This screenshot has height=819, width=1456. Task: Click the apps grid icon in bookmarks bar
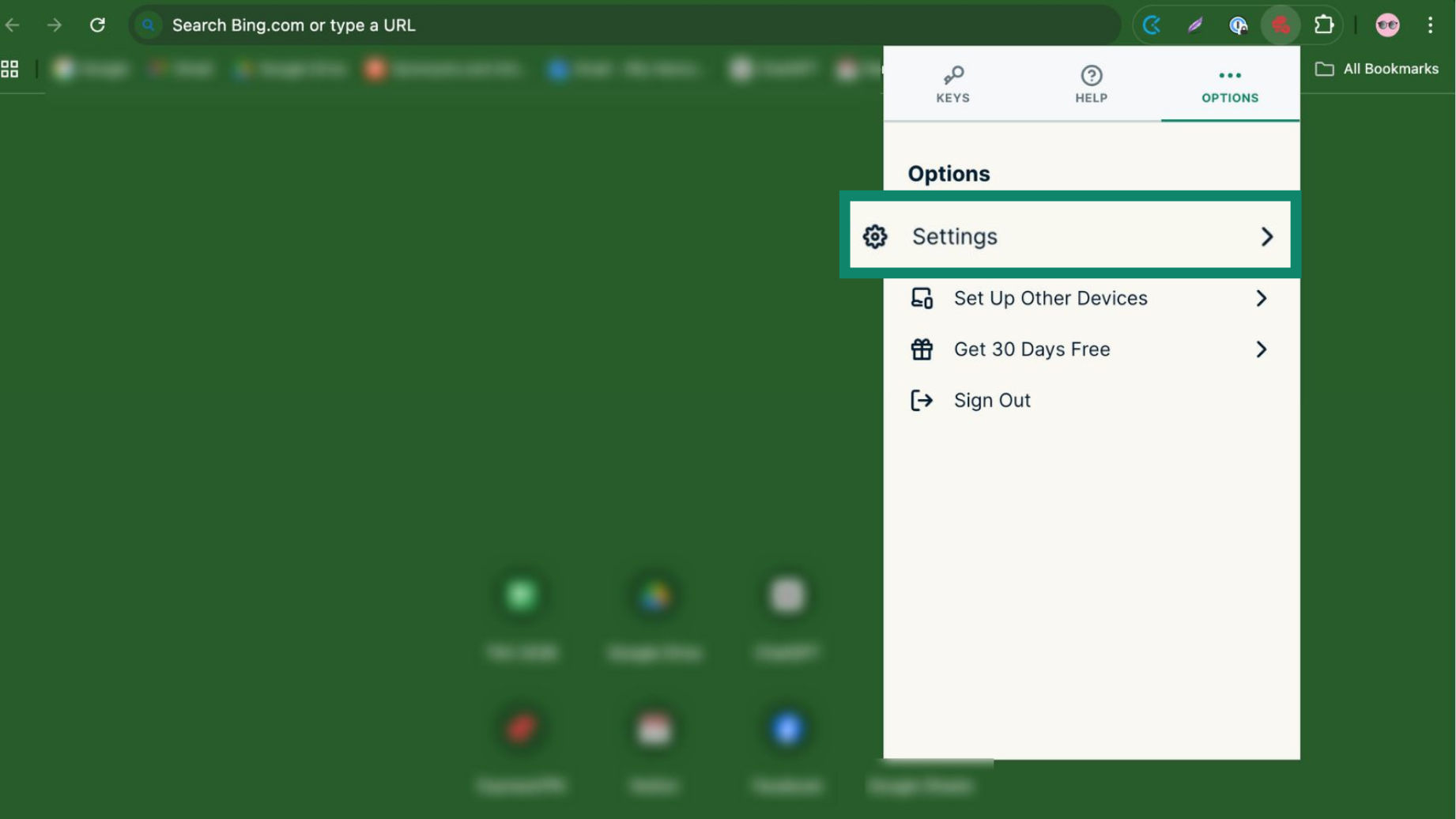tap(10, 70)
